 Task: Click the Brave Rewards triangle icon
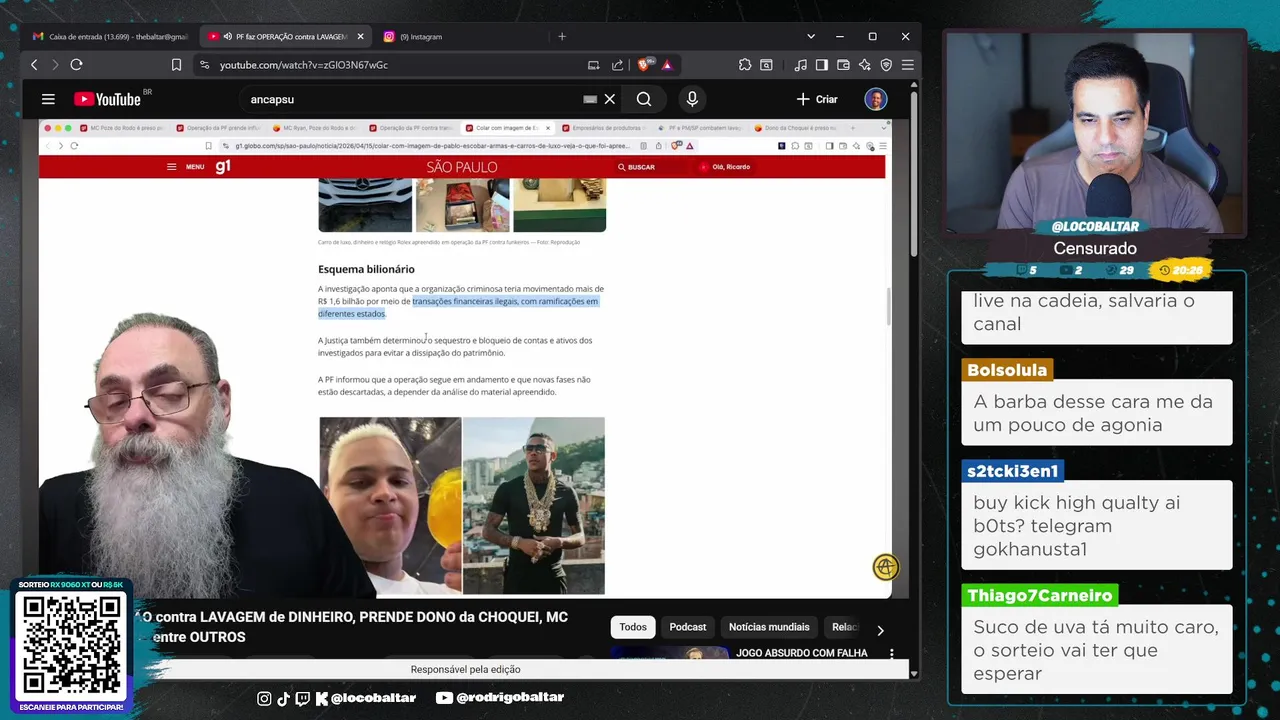[666, 65]
